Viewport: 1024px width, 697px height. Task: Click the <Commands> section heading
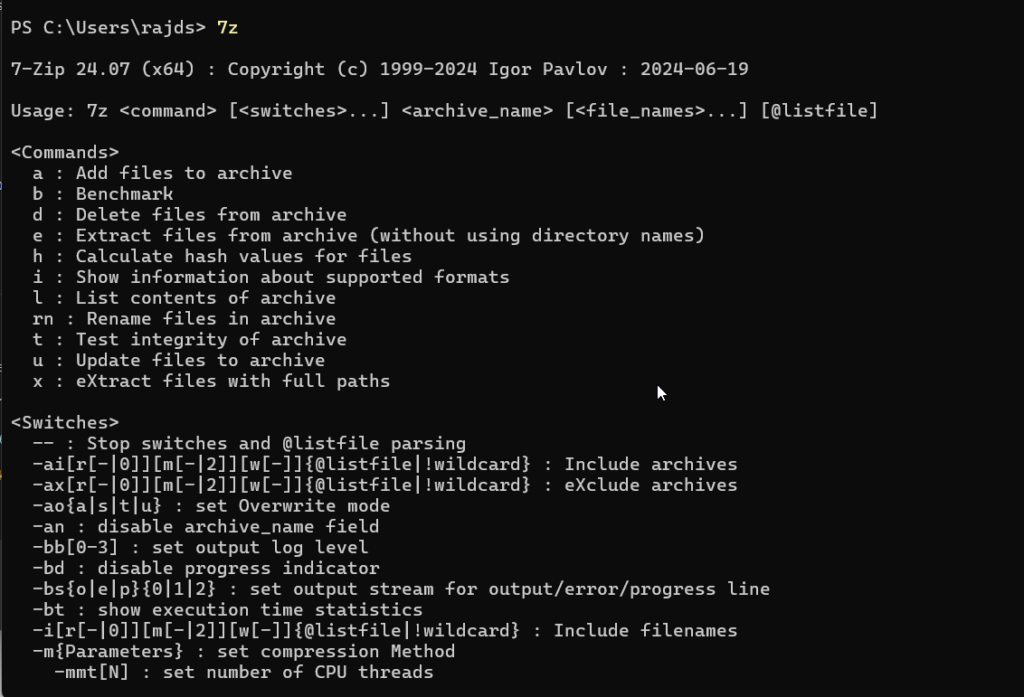tap(65, 153)
